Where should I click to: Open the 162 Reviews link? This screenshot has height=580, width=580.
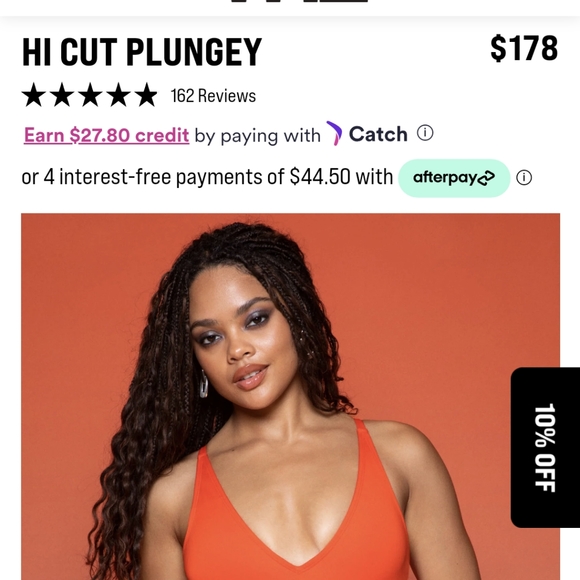[213, 96]
